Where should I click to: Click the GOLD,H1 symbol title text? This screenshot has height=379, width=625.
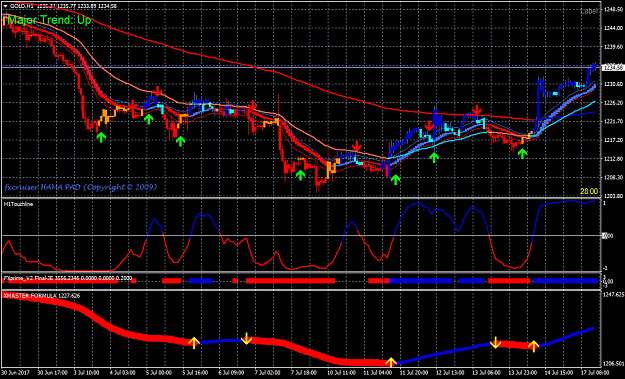[21, 6]
